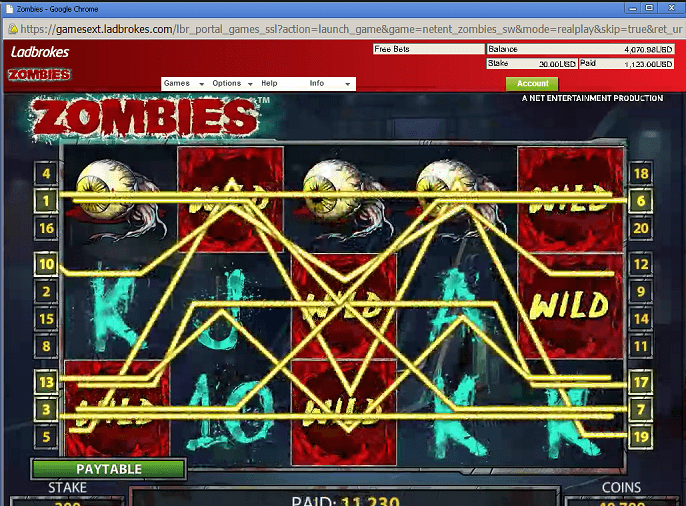Select payline indicator 8
The width and height of the screenshot is (686, 506).
(46, 346)
